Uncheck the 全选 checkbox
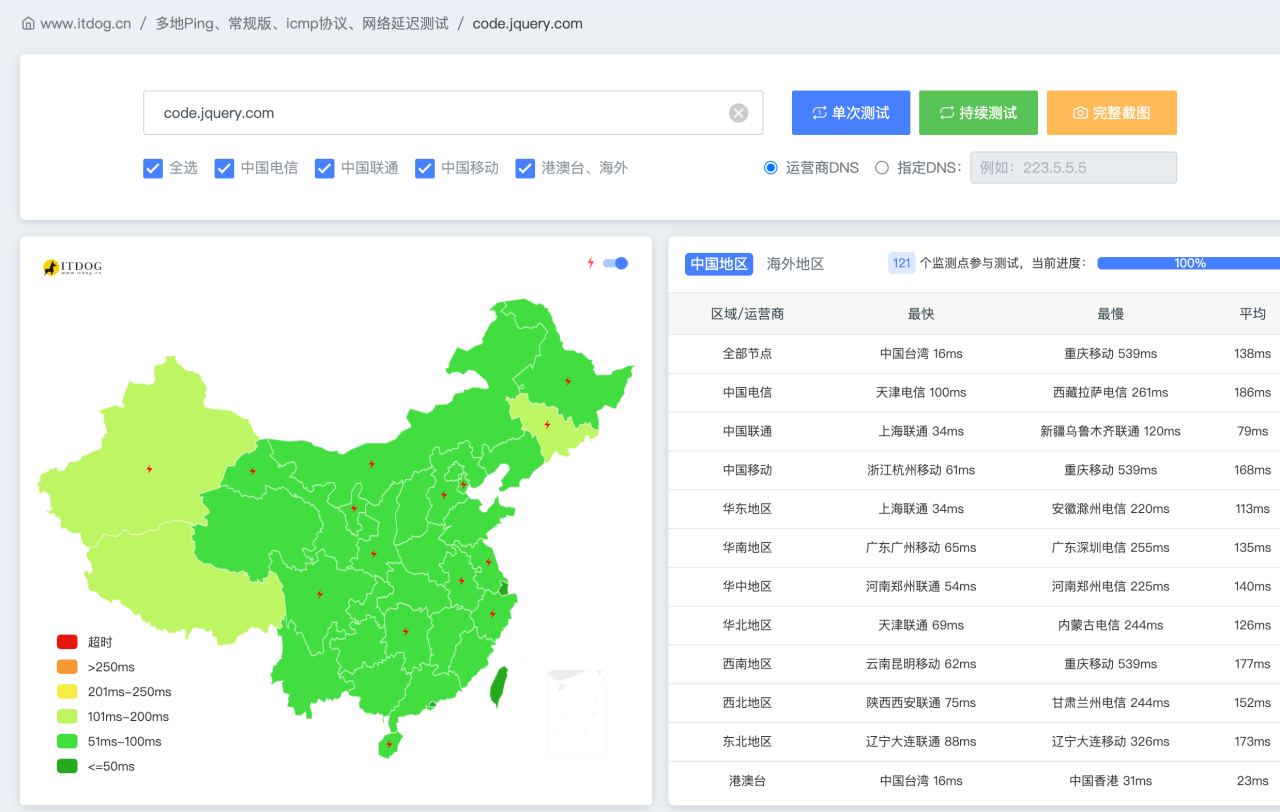 (153, 168)
